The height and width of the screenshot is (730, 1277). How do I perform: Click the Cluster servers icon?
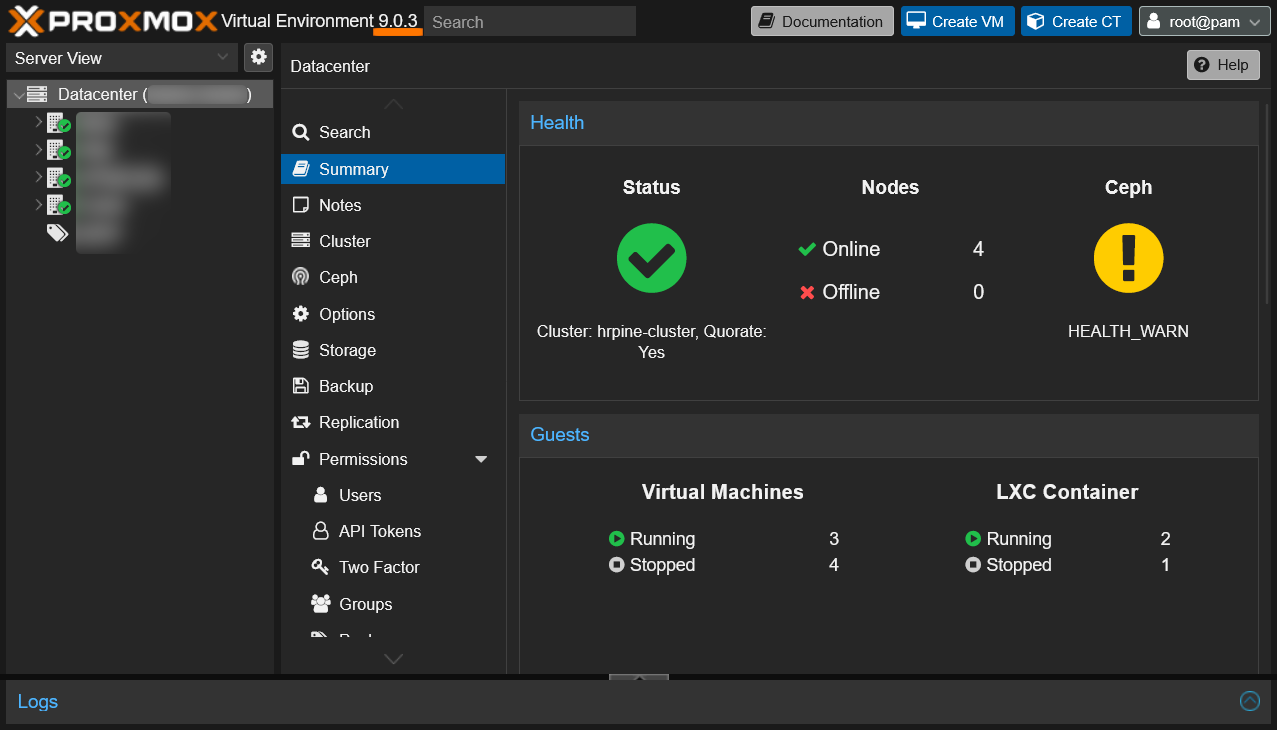click(x=300, y=241)
